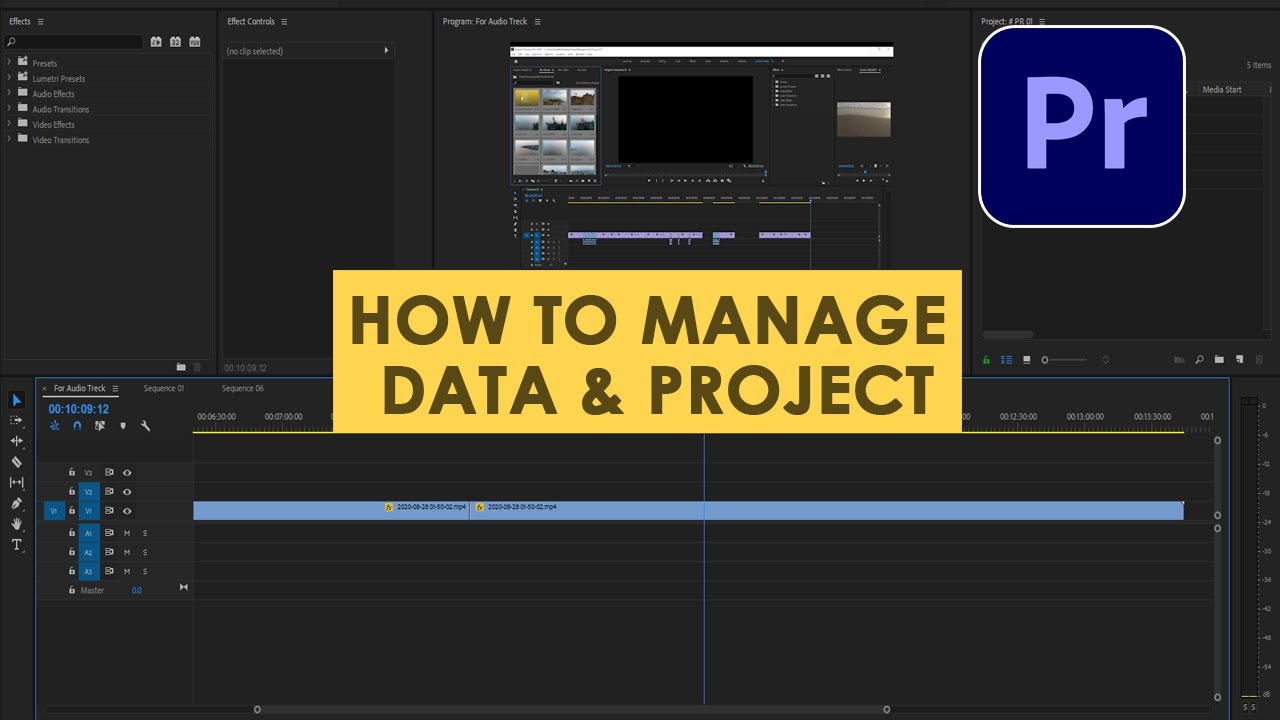Expand the Presets folder
This screenshot has height=720, width=1280.
[9, 63]
